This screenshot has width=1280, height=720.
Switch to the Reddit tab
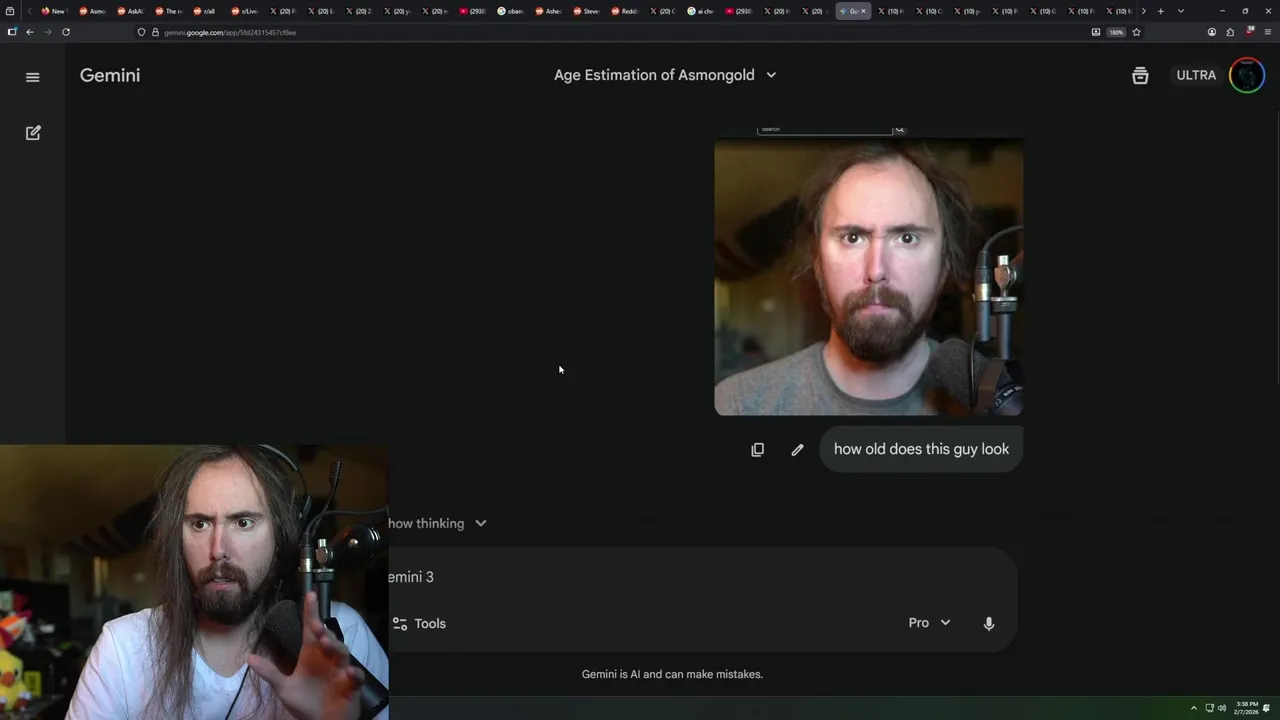[624, 11]
